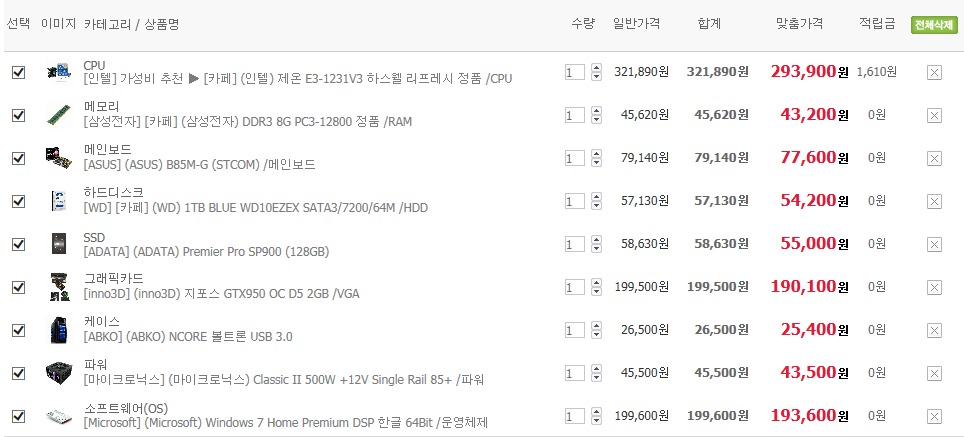This screenshot has width=964, height=437.
Task: Delete the 소프트웨어(OS) row via X icon
Action: click(x=934, y=417)
